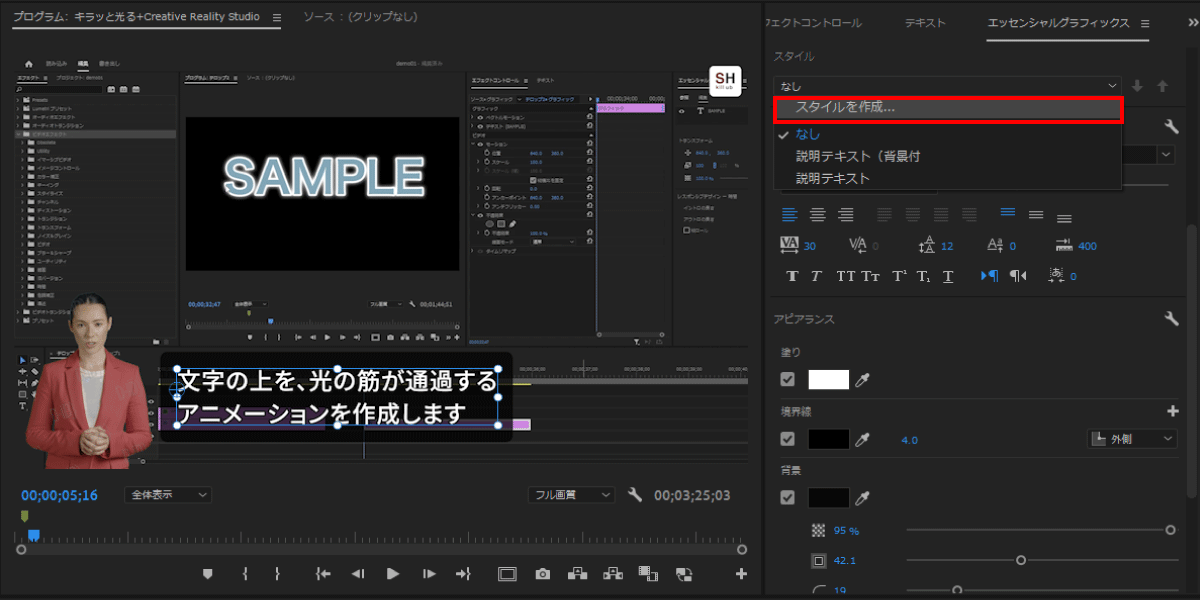Viewport: 1200px width, 600px height.
Task: Open the ソース (クリップなし) panel tab
Action: coord(360,17)
